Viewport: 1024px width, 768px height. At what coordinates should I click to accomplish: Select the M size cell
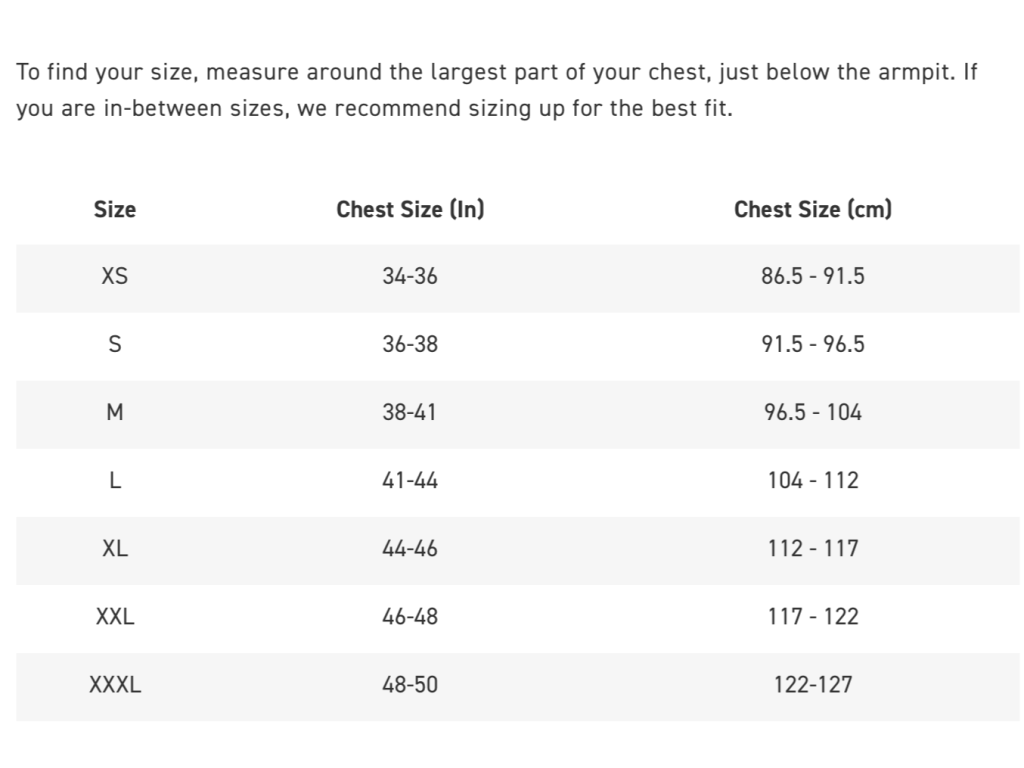click(115, 412)
